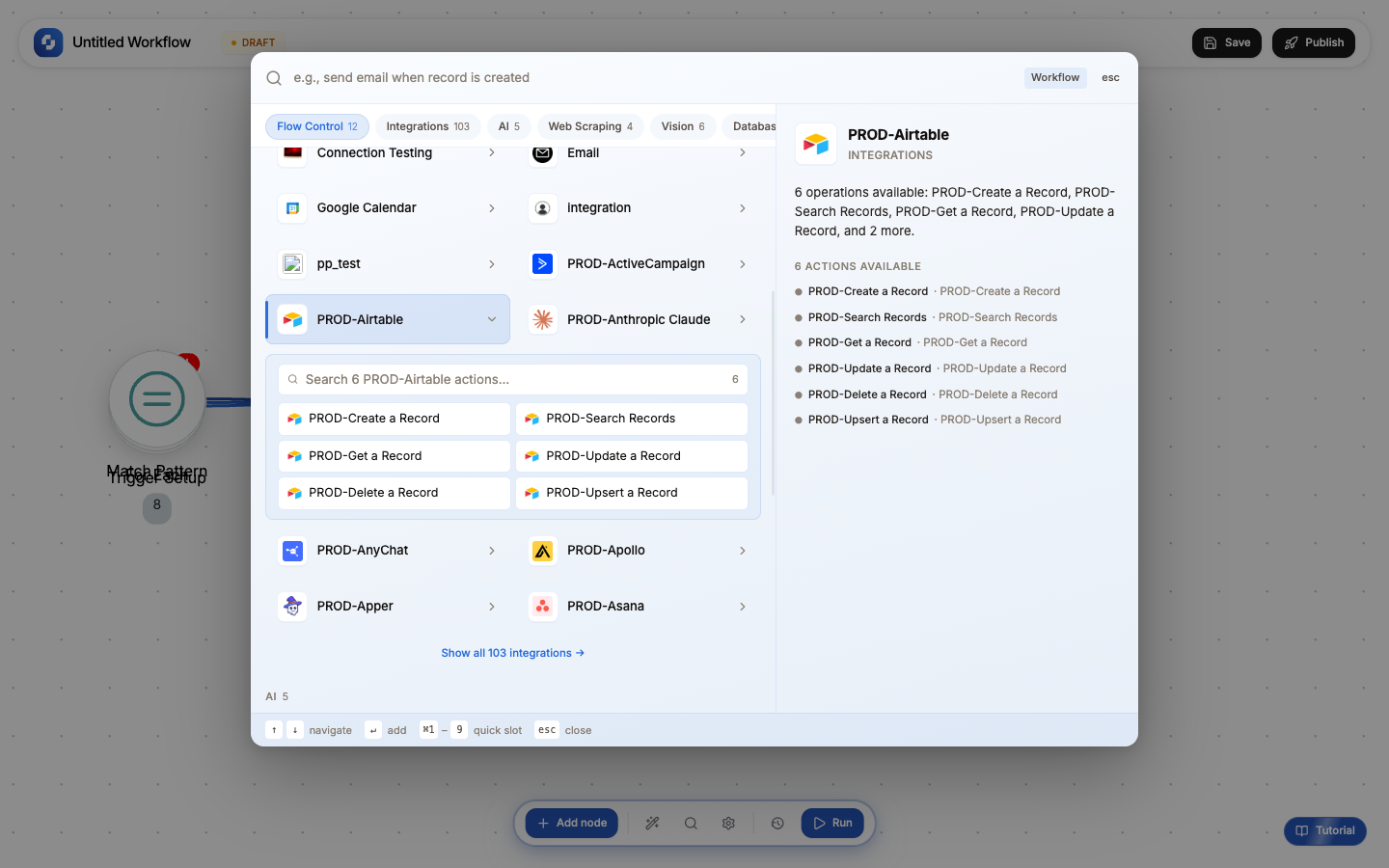
Task: Switch to the Web Scraping tab
Action: (590, 126)
